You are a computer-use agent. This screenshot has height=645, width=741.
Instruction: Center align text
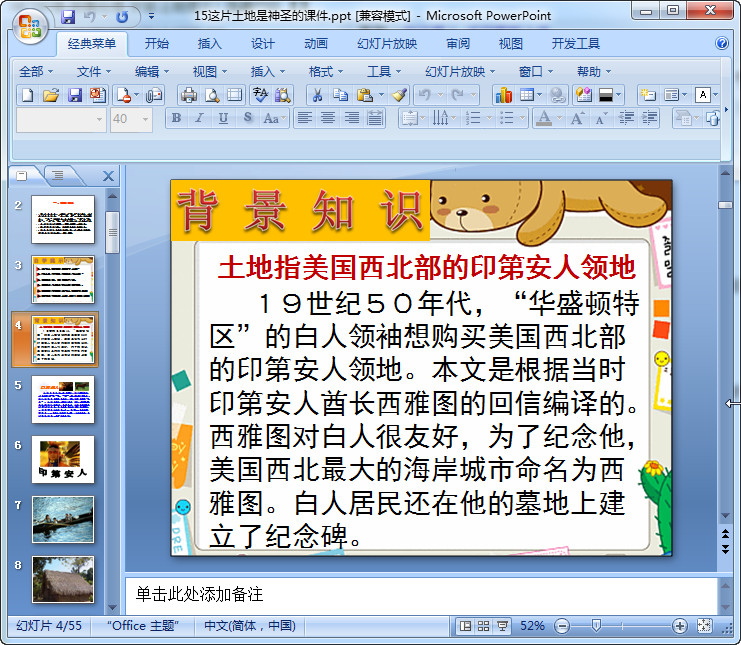pyautogui.click(x=328, y=118)
